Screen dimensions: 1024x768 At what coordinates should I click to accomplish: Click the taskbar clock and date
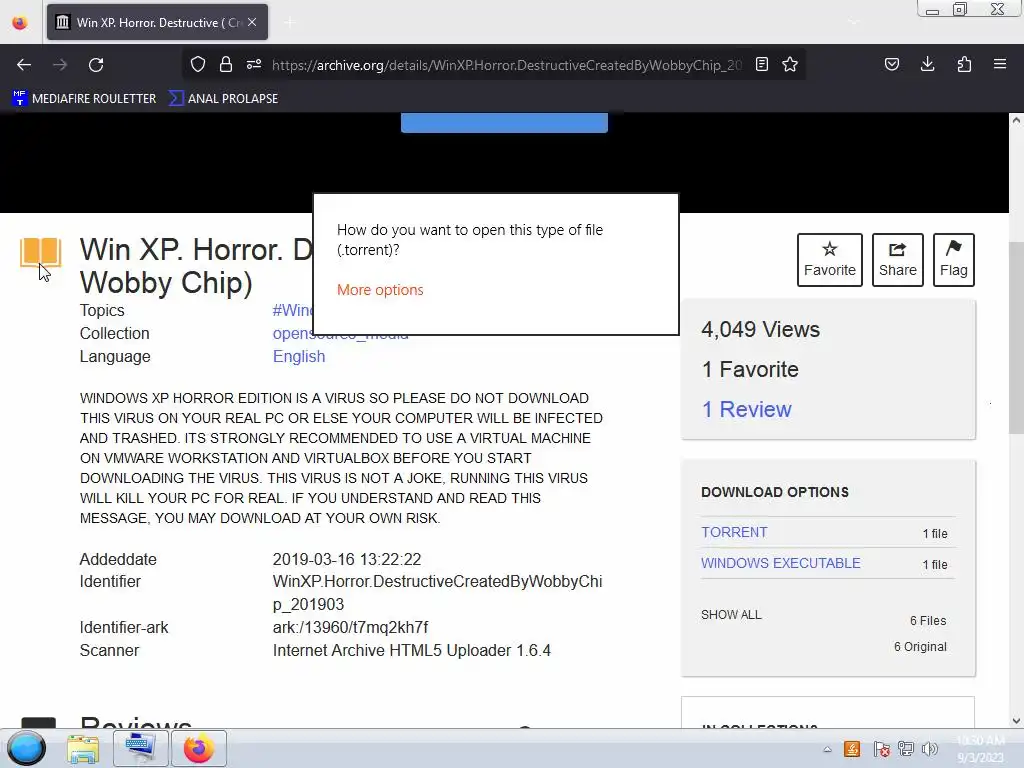click(980, 749)
